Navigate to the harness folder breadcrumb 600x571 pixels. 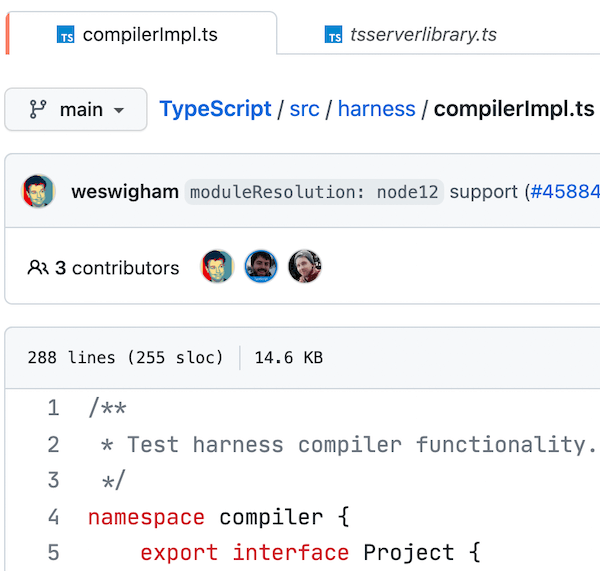(376, 109)
